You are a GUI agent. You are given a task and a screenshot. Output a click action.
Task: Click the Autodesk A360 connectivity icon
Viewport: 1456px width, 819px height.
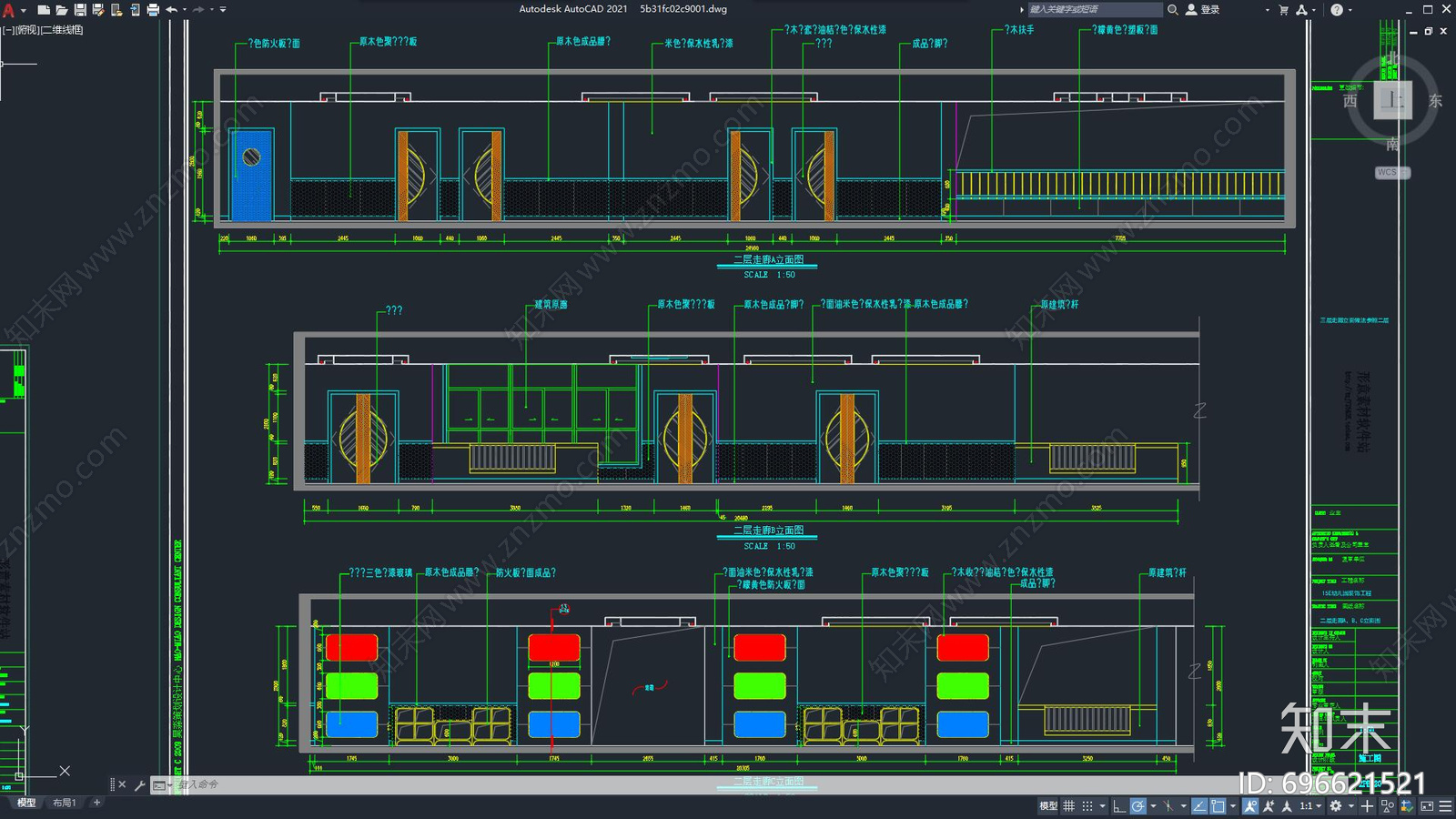(1301, 10)
